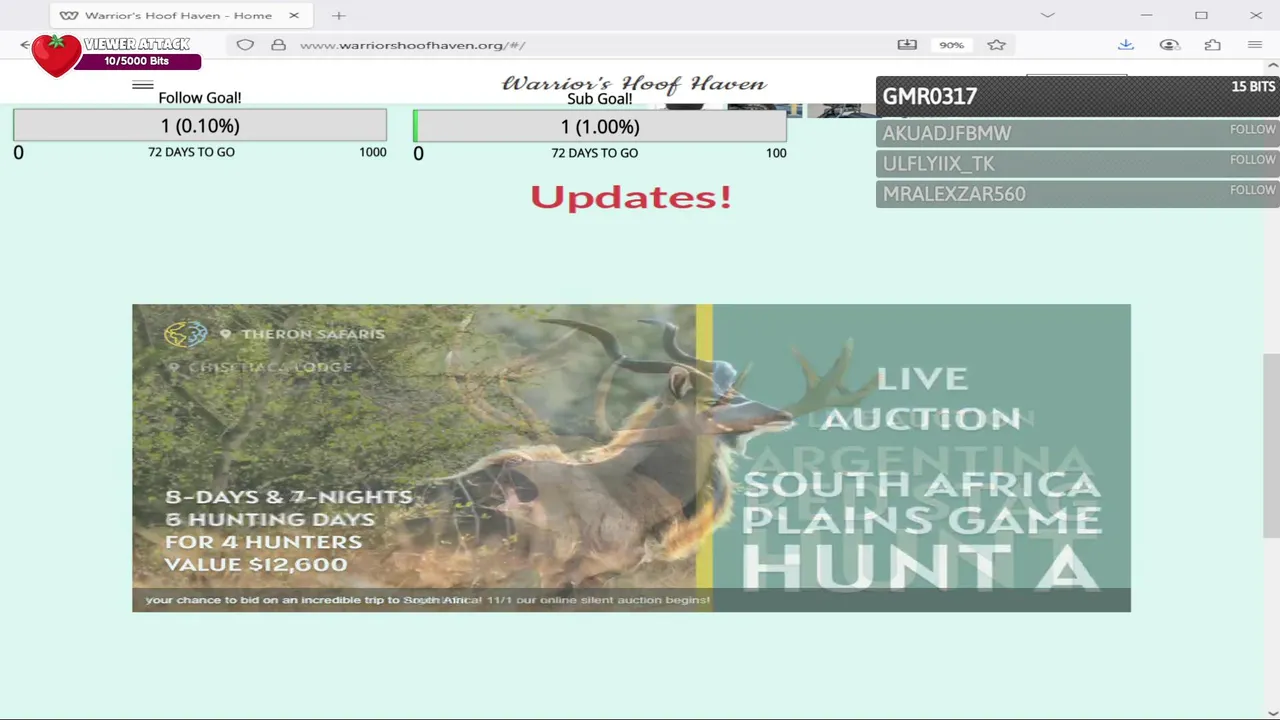Click the Sub Goal! label
The height and width of the screenshot is (720, 1280).
(600, 99)
